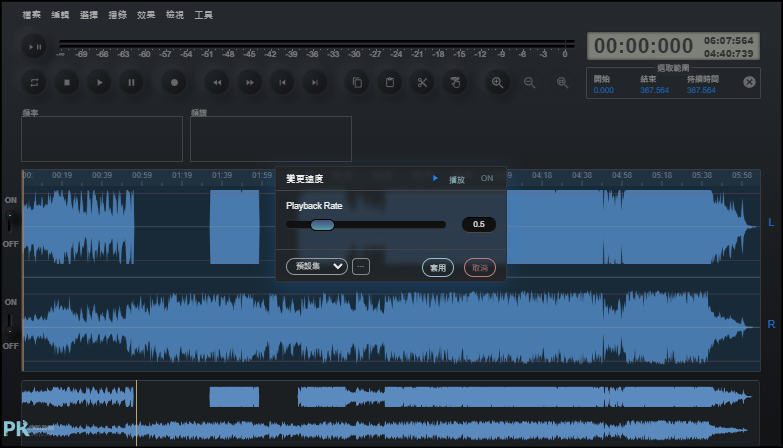
Task: Click the zoom-to-fit magnifier icon
Action: tap(562, 82)
